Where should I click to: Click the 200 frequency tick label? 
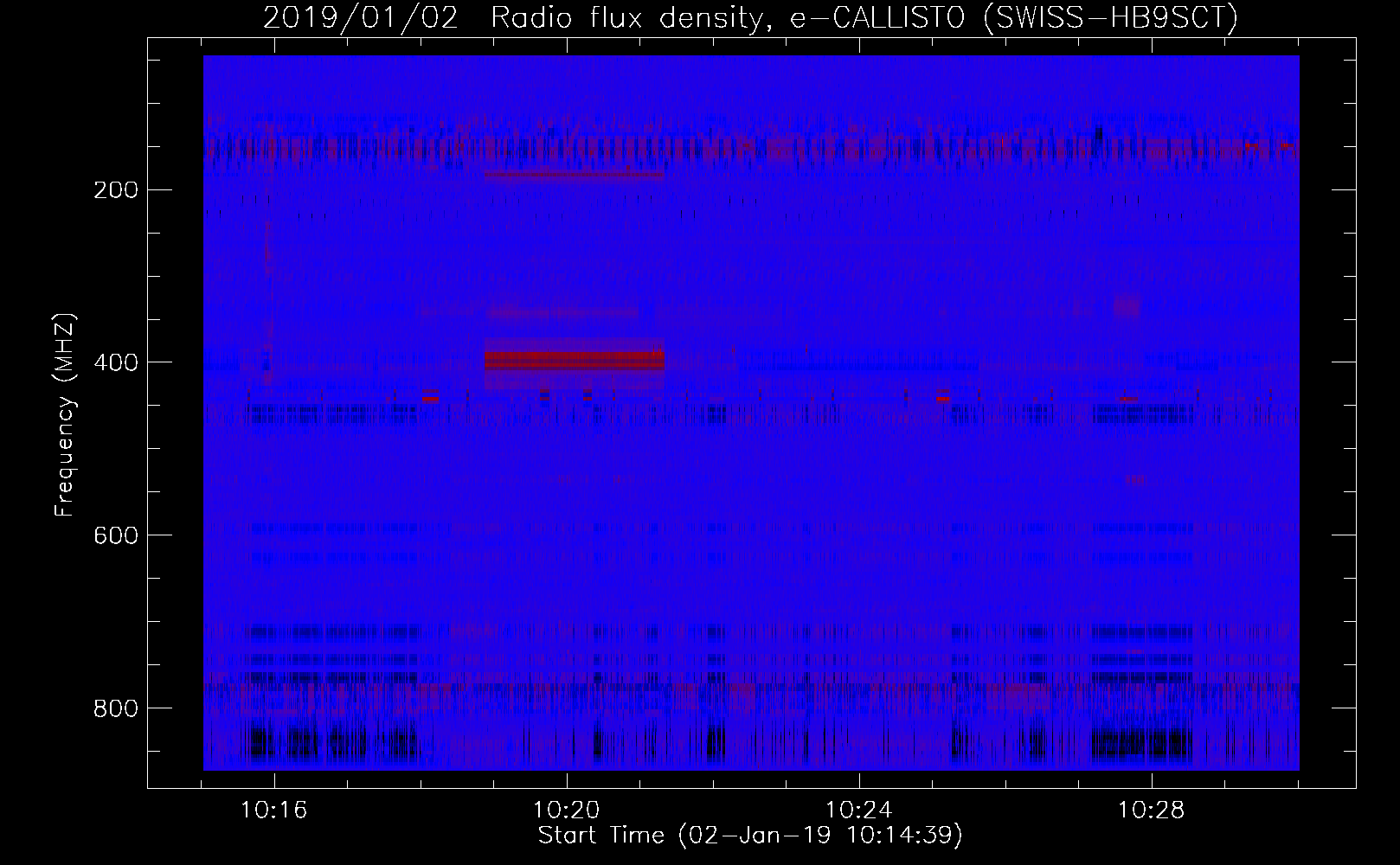click(114, 189)
